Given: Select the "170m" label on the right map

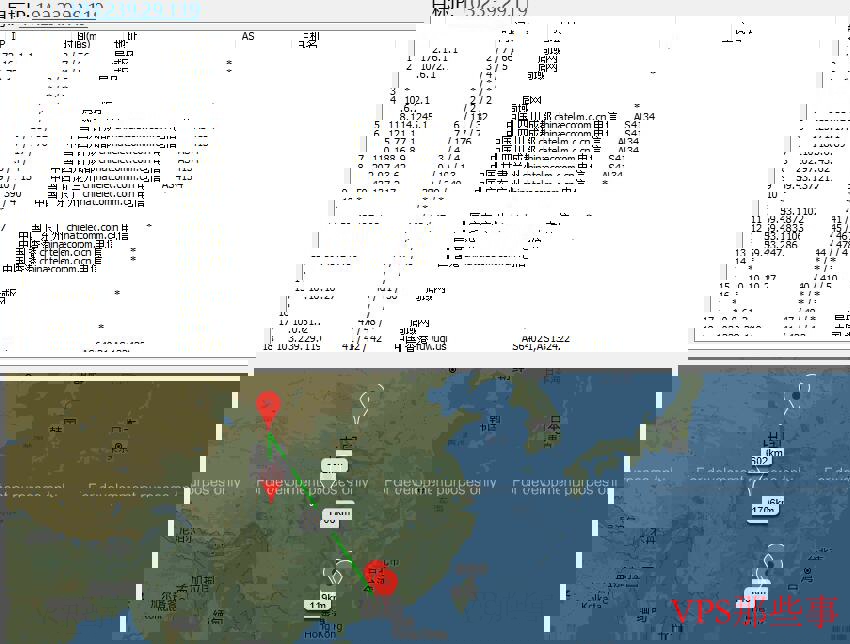Looking at the screenshot, I should coord(763,511).
